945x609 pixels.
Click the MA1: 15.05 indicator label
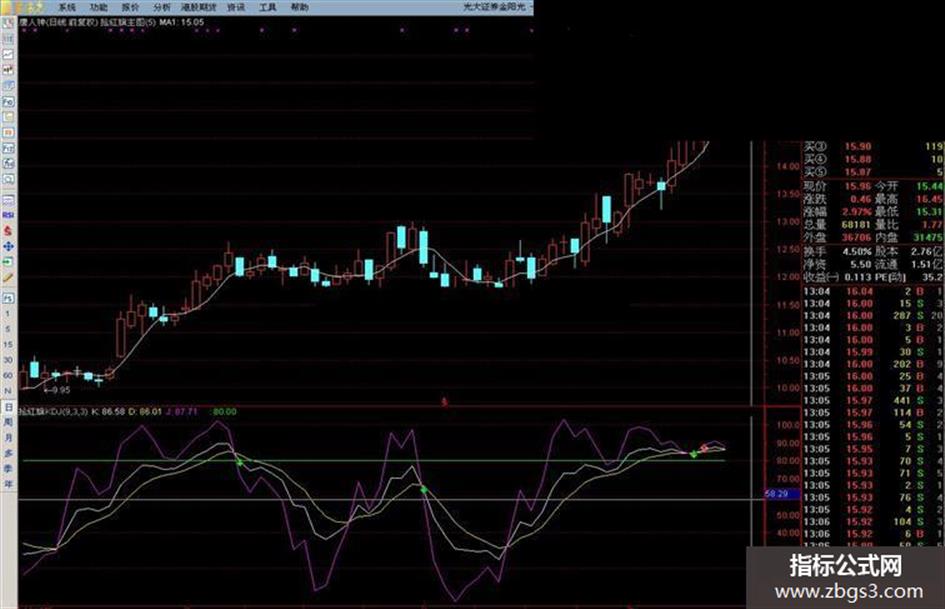pyautogui.click(x=181, y=22)
